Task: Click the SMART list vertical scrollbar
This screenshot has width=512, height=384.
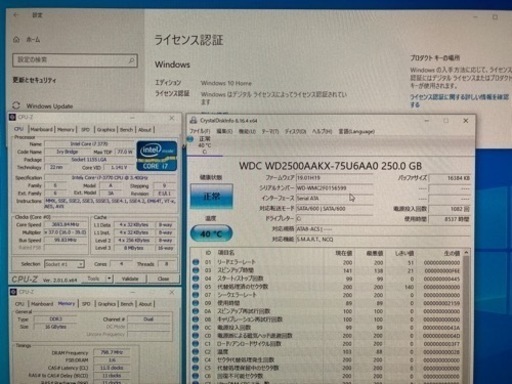Action: (x=466, y=316)
